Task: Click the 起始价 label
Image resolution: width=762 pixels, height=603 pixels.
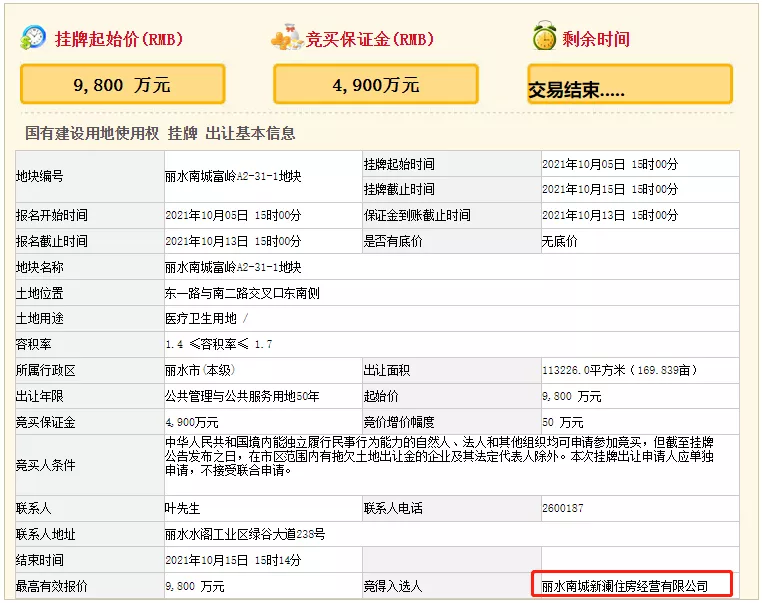Action: point(381,396)
